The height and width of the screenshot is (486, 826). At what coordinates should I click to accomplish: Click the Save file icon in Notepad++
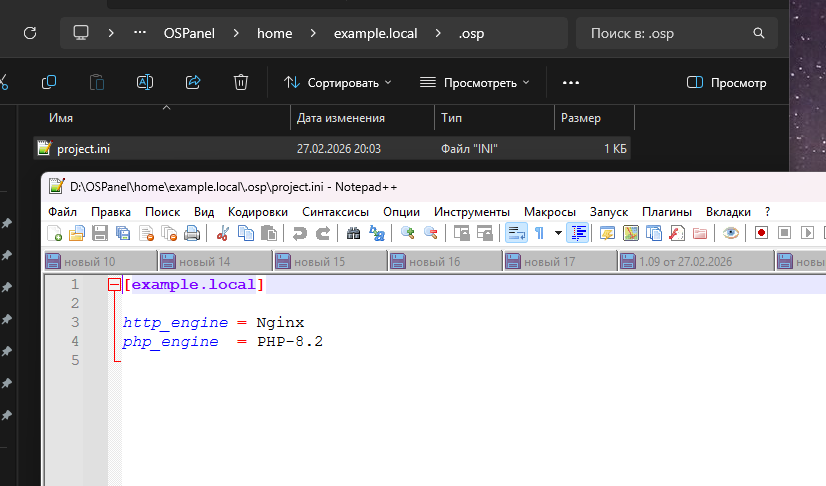click(x=100, y=233)
